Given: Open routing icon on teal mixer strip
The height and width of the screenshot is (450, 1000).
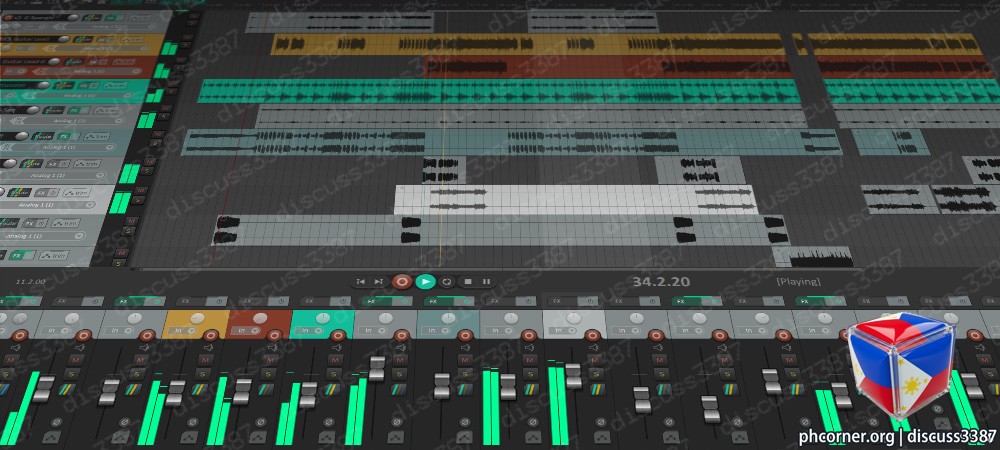Looking at the screenshot, I should tap(332, 389).
